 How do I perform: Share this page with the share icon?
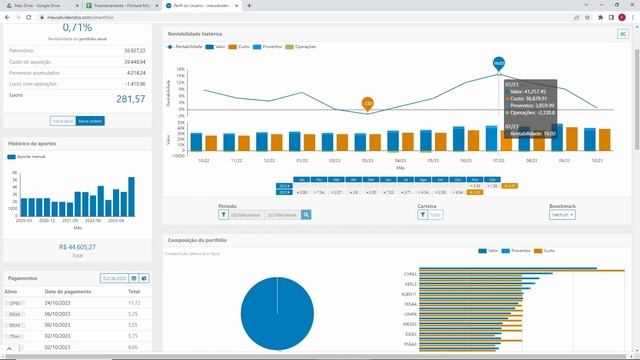point(577,18)
